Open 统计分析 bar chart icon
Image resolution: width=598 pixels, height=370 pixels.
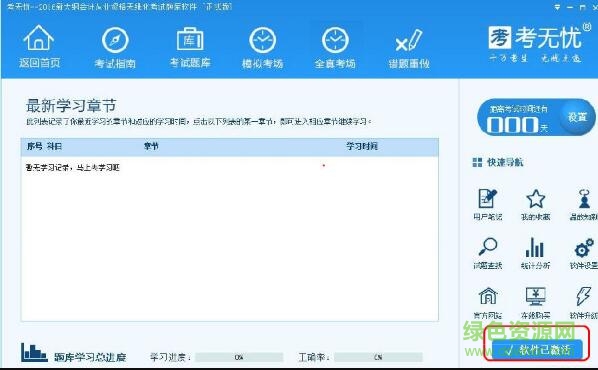(535, 247)
